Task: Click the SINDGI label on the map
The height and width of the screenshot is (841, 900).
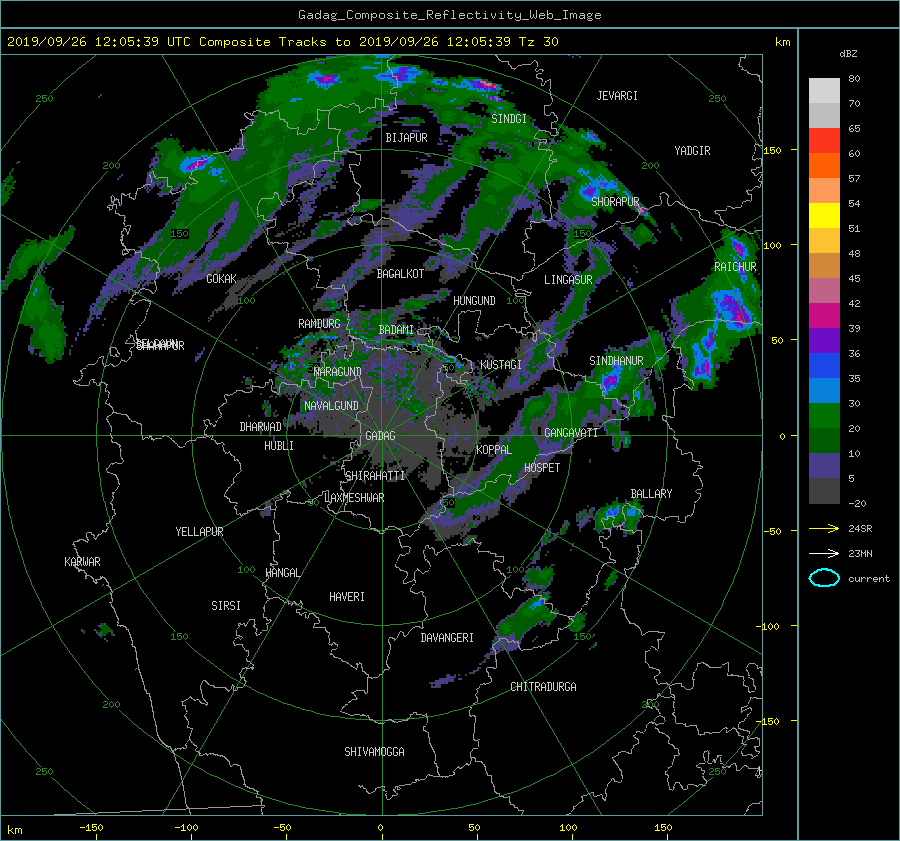Action: (x=509, y=119)
